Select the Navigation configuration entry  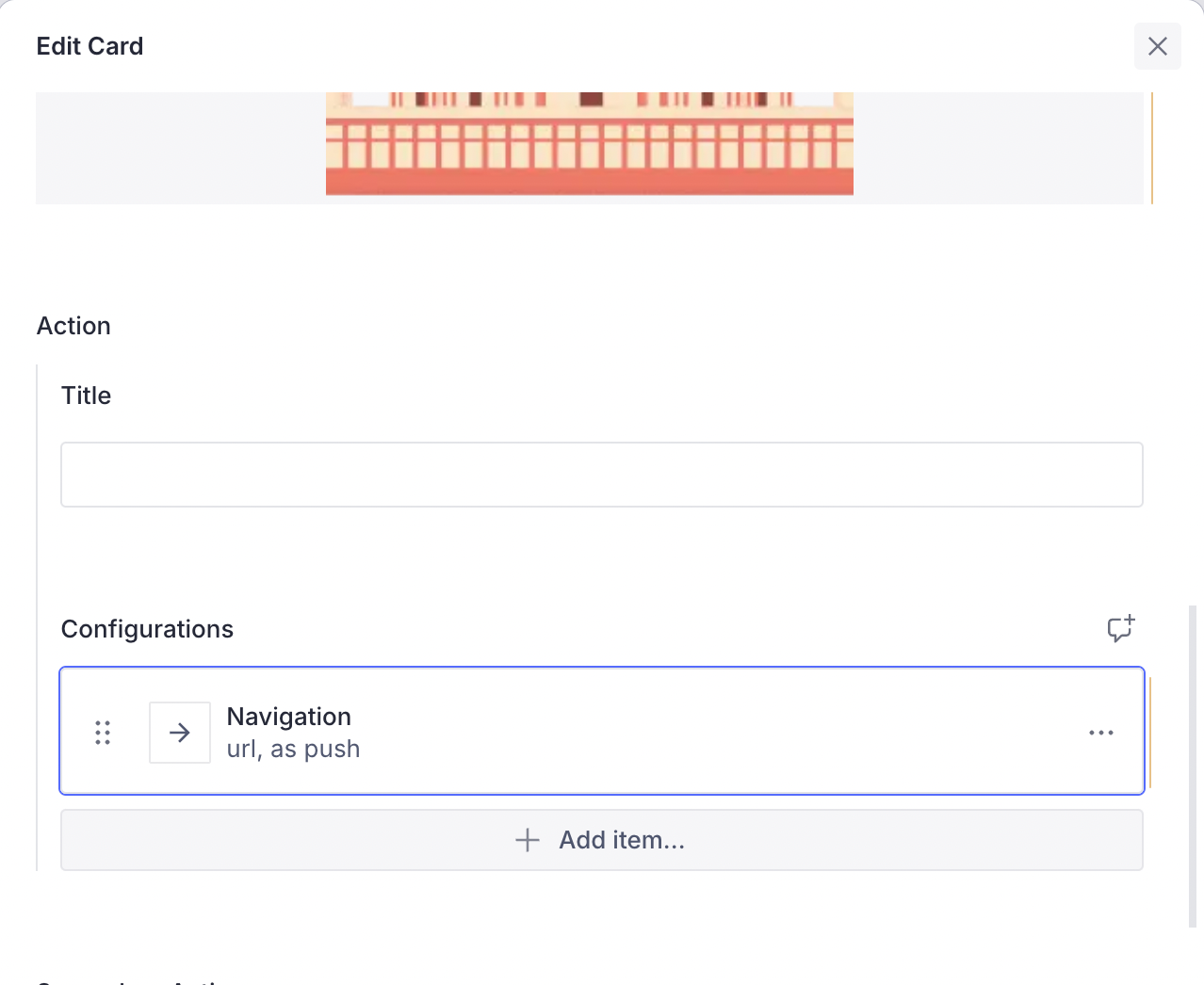pyautogui.click(x=602, y=731)
